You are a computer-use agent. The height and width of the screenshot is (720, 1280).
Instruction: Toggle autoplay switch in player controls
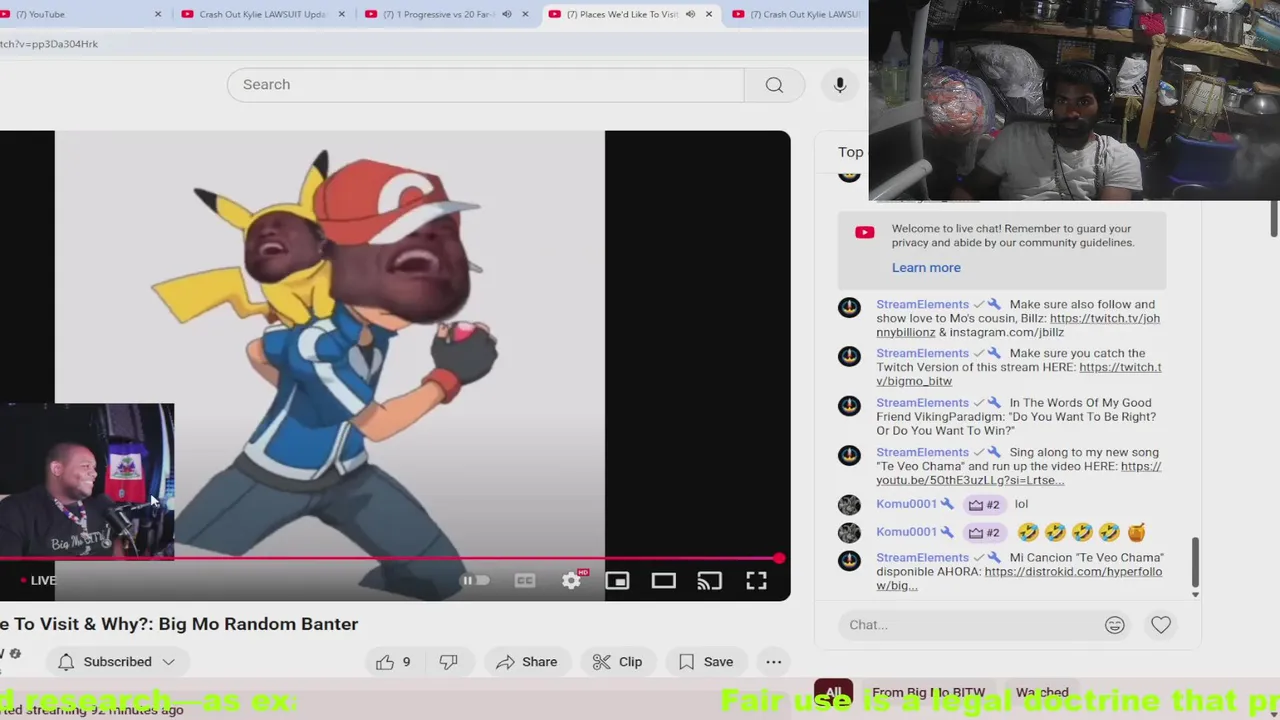coord(475,580)
